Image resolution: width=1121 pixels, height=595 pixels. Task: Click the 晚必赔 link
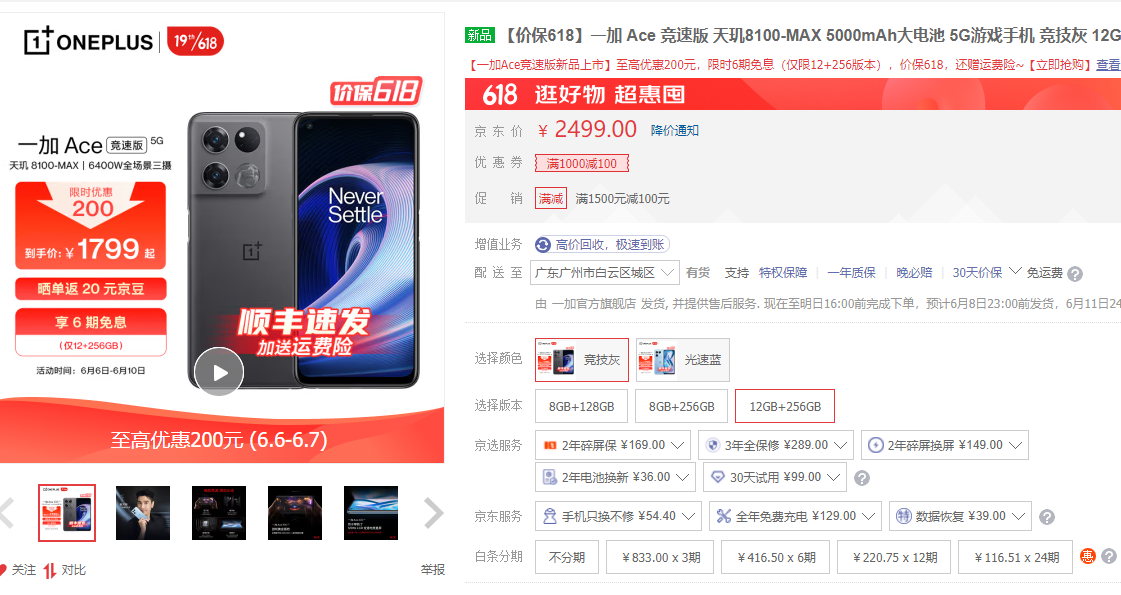point(914,272)
